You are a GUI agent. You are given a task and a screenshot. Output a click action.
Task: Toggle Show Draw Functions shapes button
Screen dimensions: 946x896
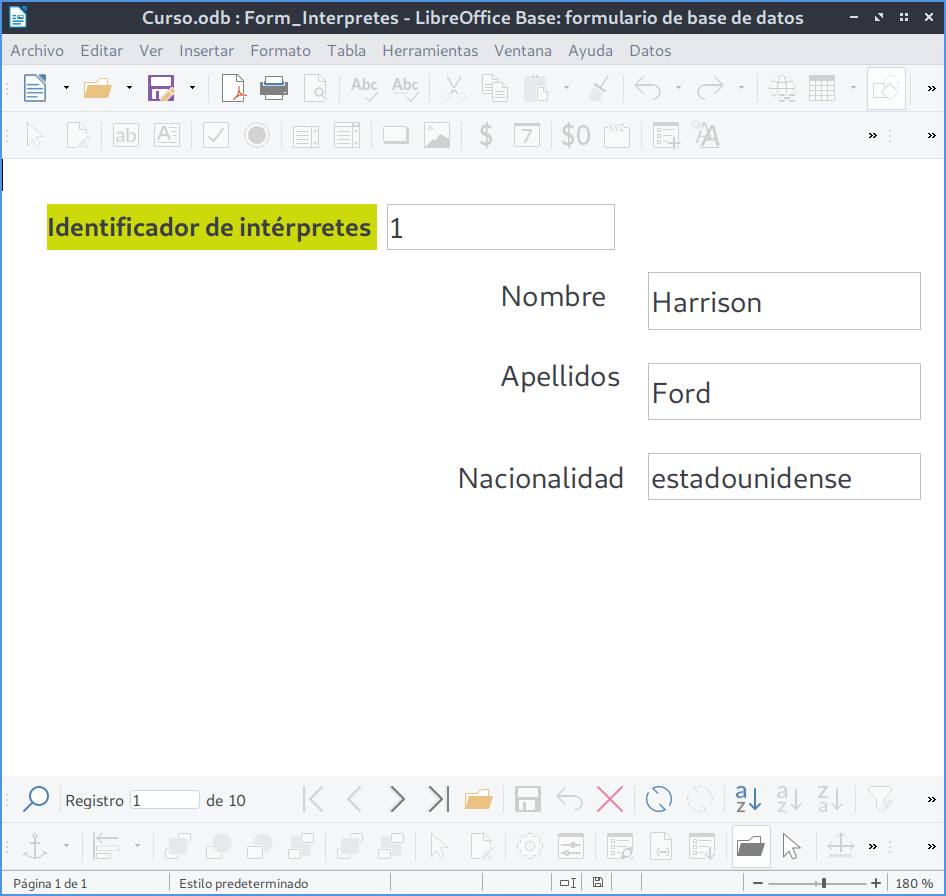[886, 89]
